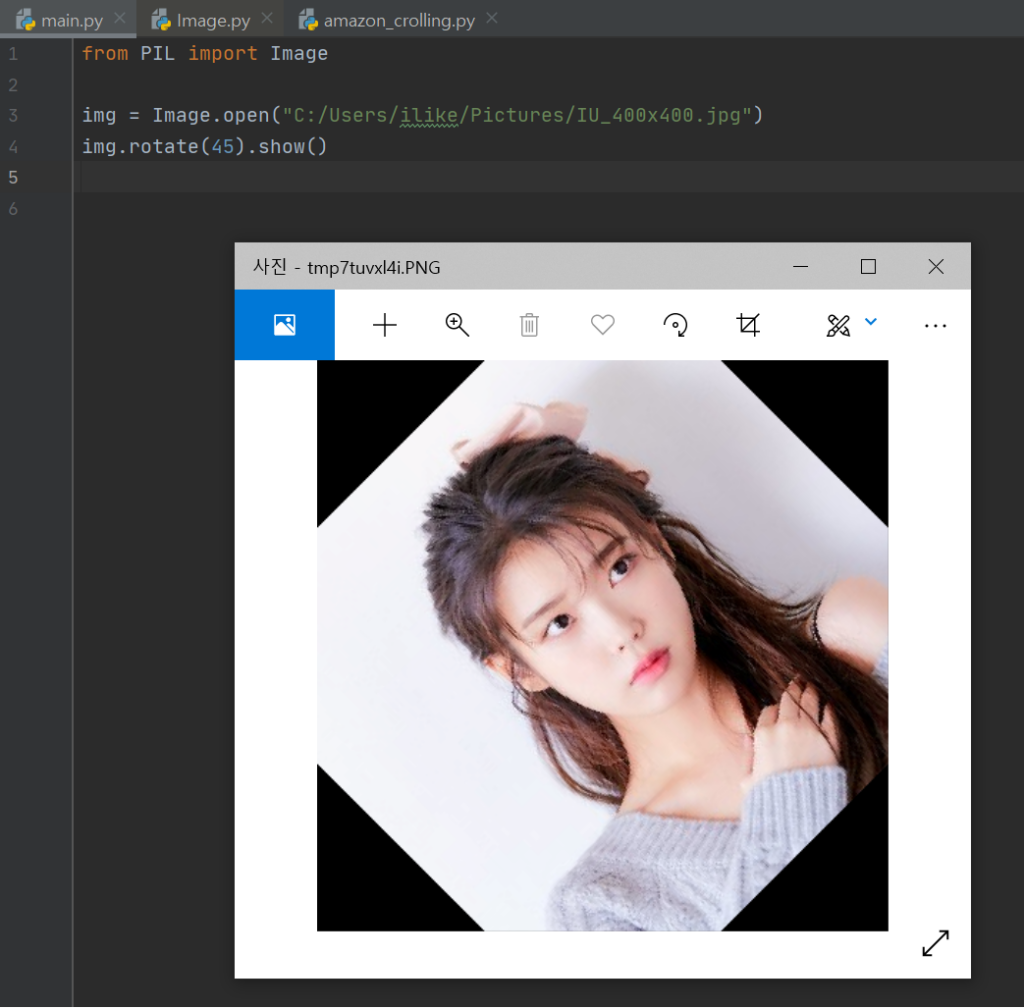Switch to the amazon_crolling.py tab
The width and height of the screenshot is (1024, 1008).
click(398, 21)
